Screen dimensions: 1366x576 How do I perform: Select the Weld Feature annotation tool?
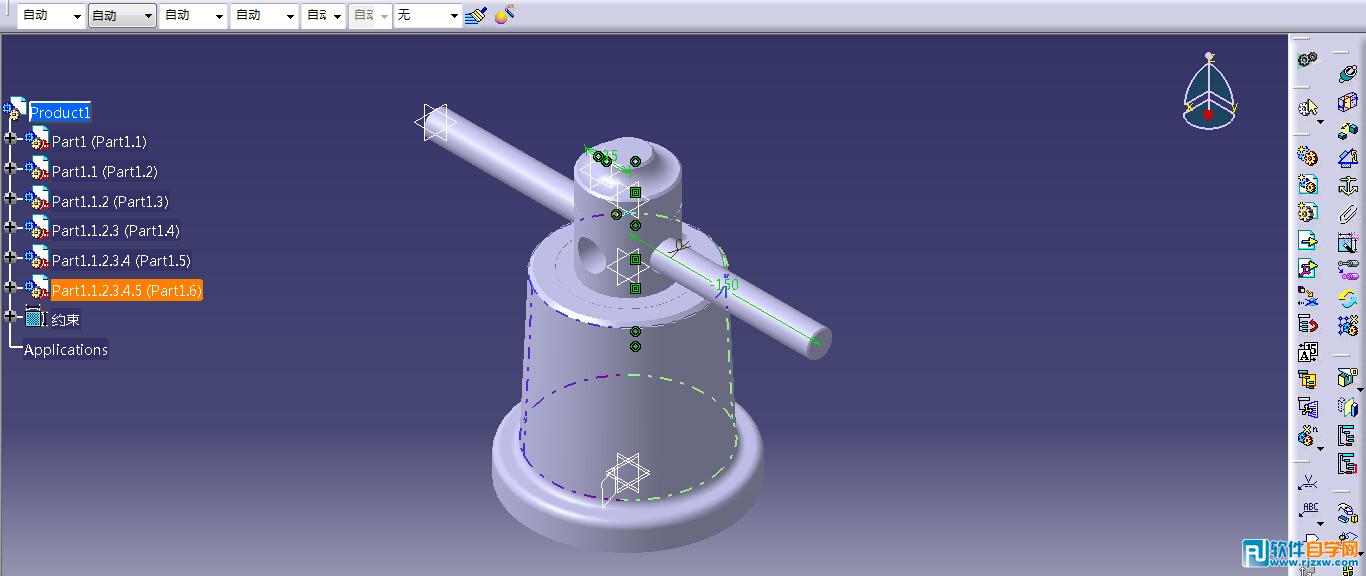(1307, 482)
